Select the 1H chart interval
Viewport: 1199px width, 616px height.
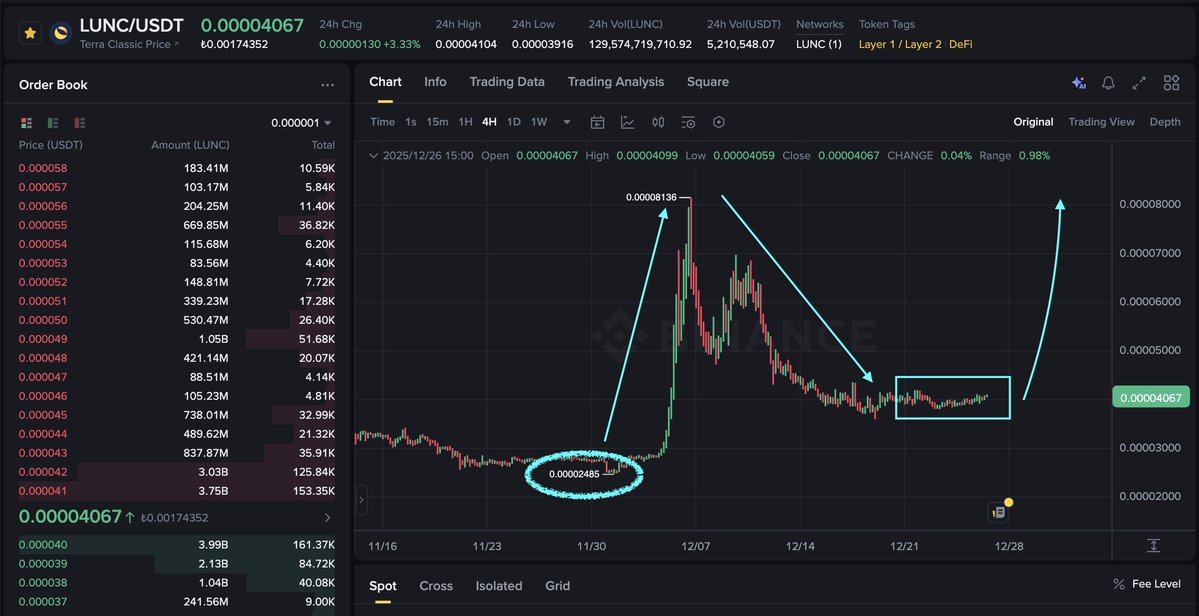click(x=465, y=122)
